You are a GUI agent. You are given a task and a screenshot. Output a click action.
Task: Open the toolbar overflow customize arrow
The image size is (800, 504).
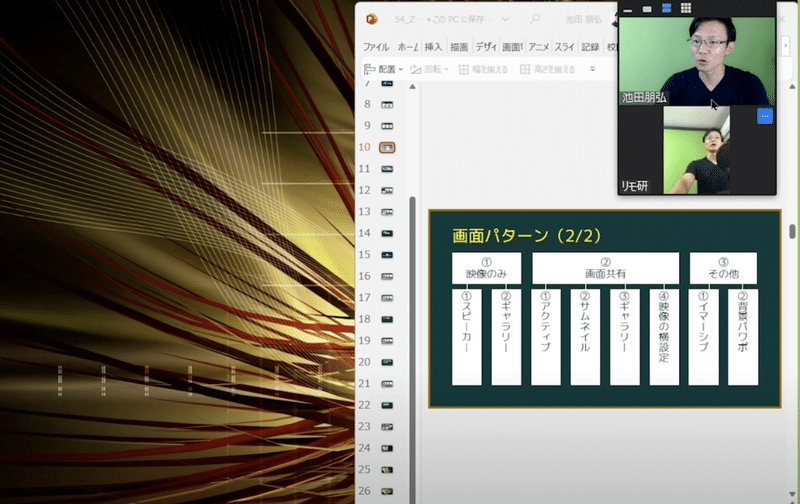[592, 69]
